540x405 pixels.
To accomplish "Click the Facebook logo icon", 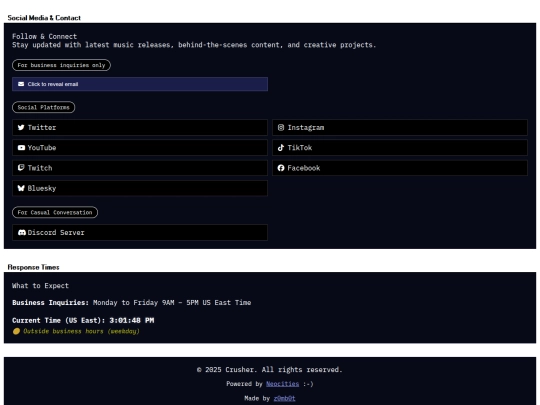I will pyautogui.click(x=281, y=168).
